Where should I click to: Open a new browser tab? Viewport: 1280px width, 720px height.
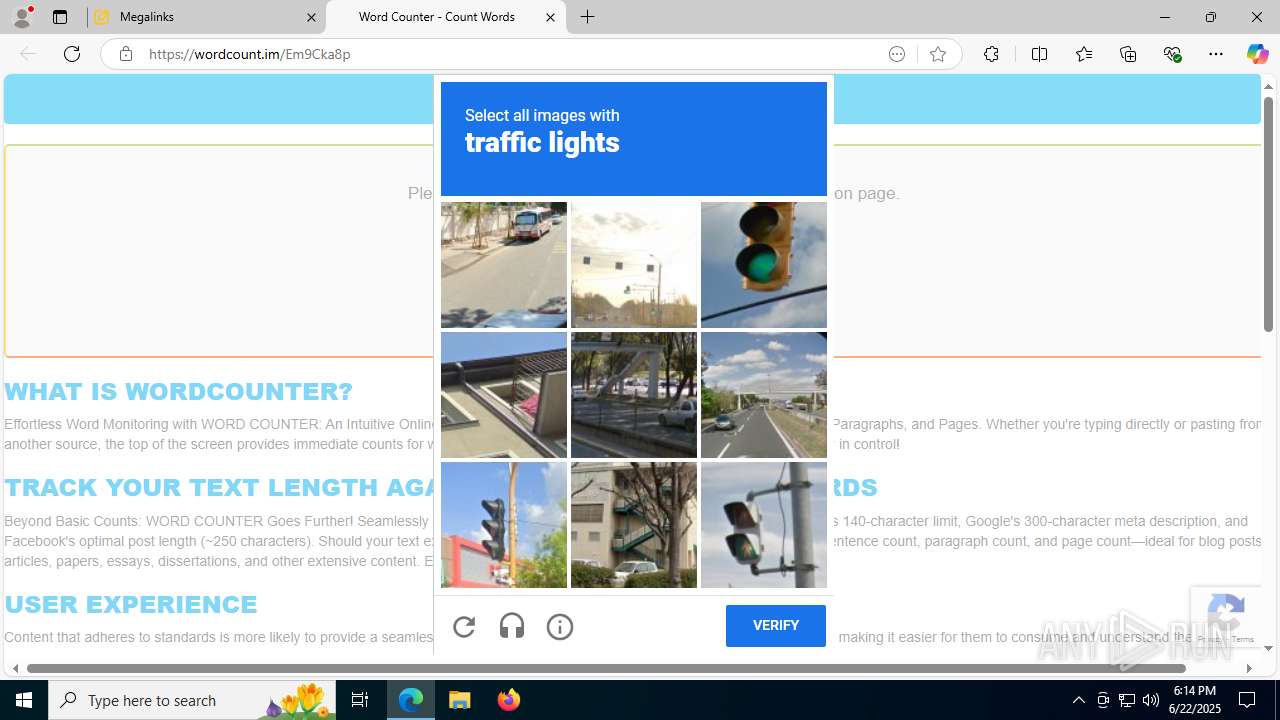coord(588,17)
